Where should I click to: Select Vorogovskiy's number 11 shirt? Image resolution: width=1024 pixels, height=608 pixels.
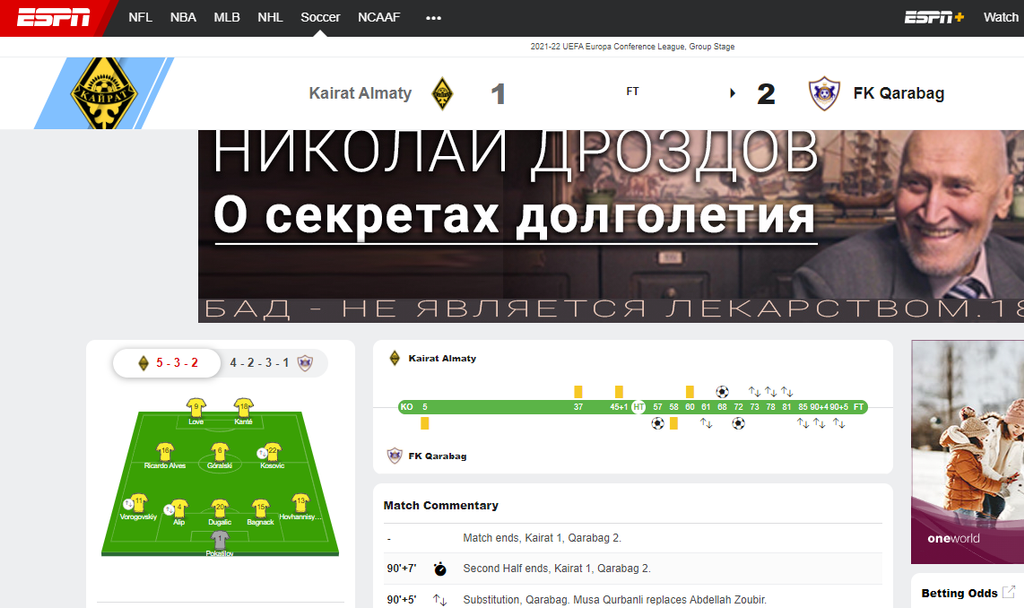138,503
